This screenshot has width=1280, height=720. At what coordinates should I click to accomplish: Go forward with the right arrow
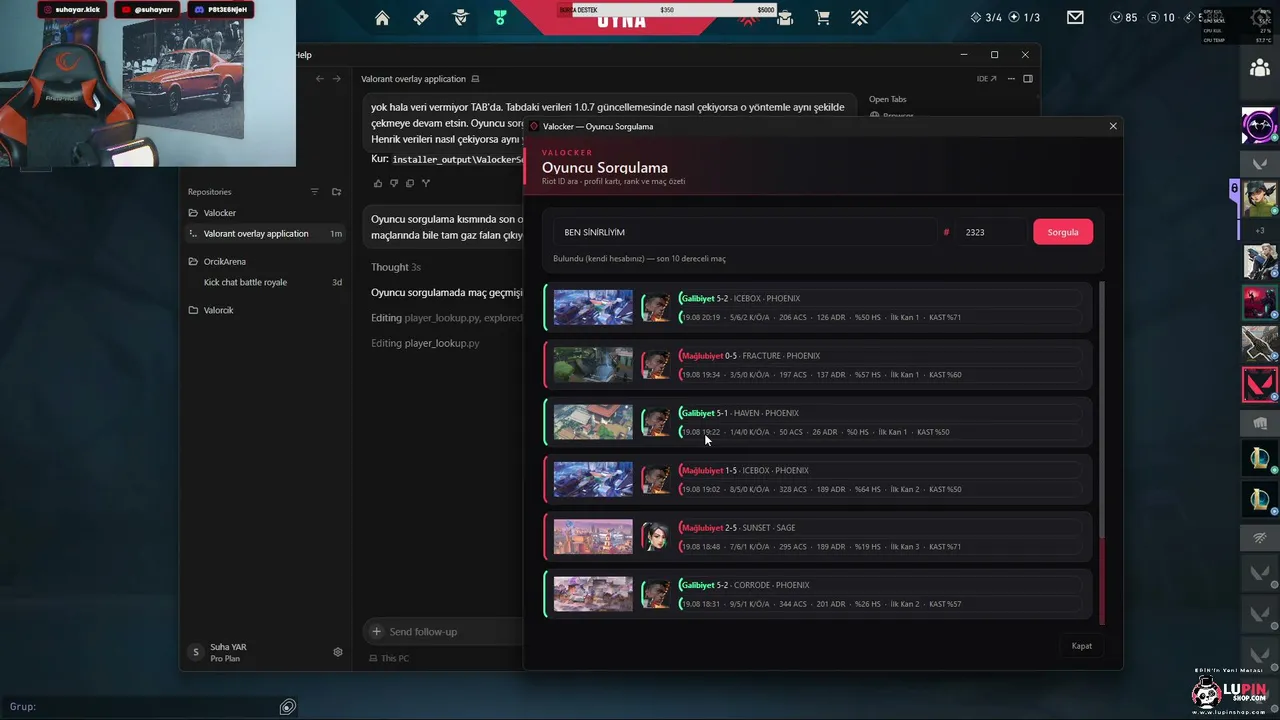click(337, 79)
